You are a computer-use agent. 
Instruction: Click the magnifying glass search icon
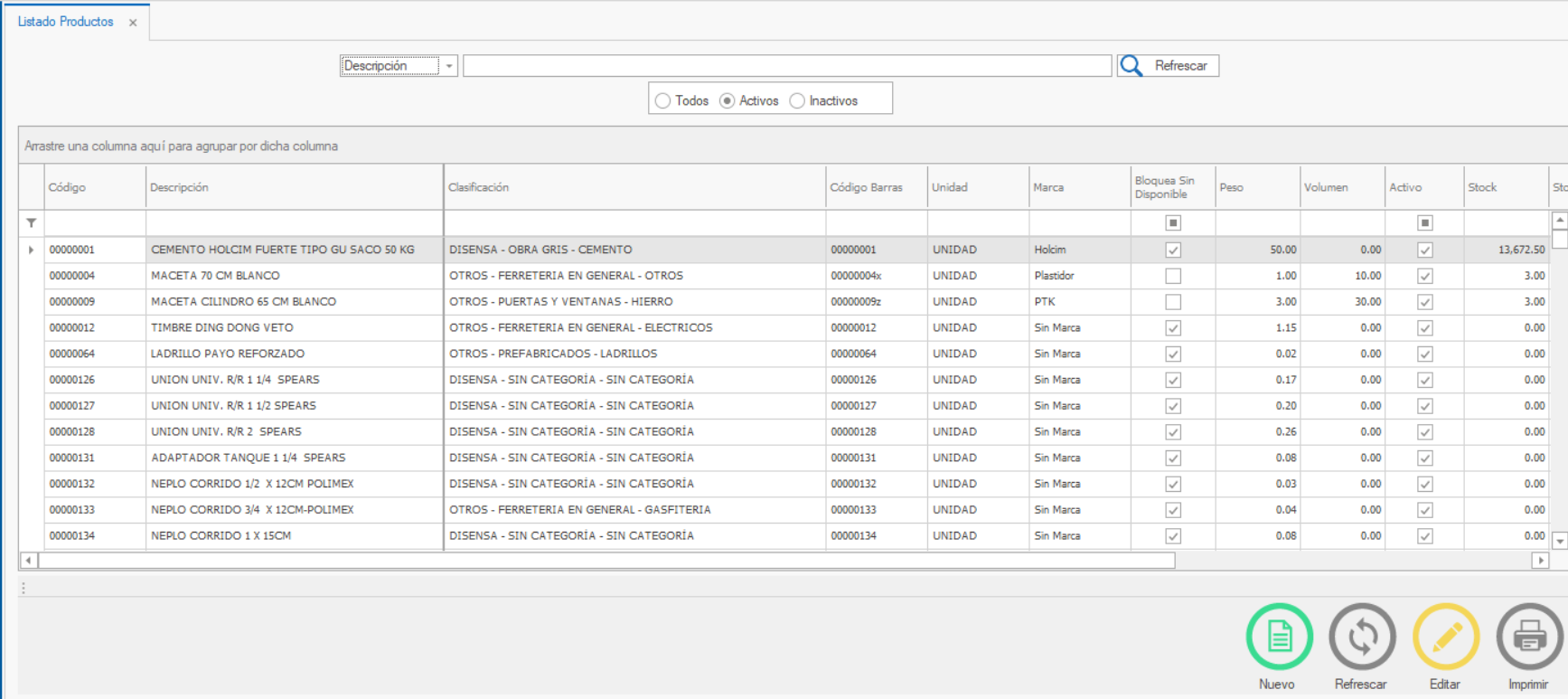[1131, 66]
